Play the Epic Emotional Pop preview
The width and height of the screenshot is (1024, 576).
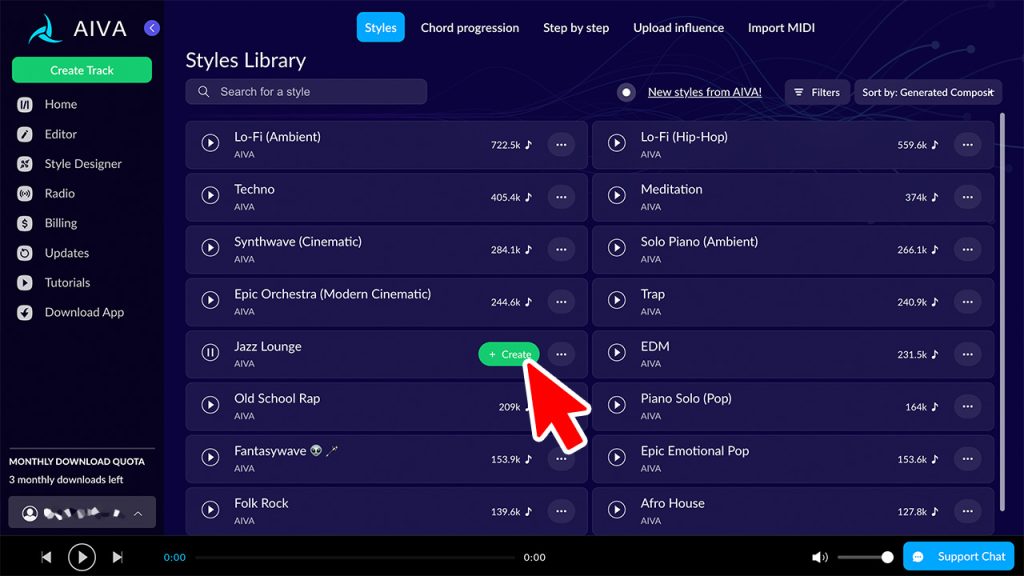coord(616,457)
